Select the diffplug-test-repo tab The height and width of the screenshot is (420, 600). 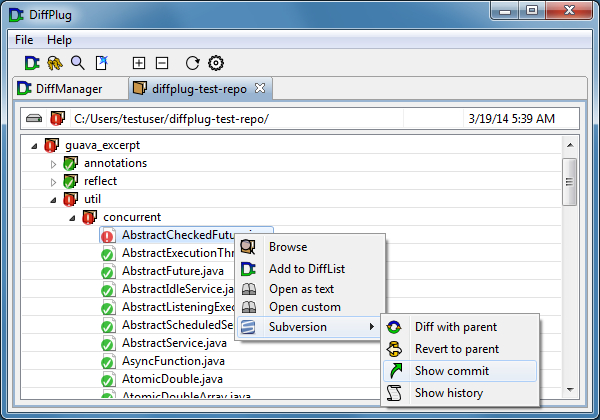point(199,89)
